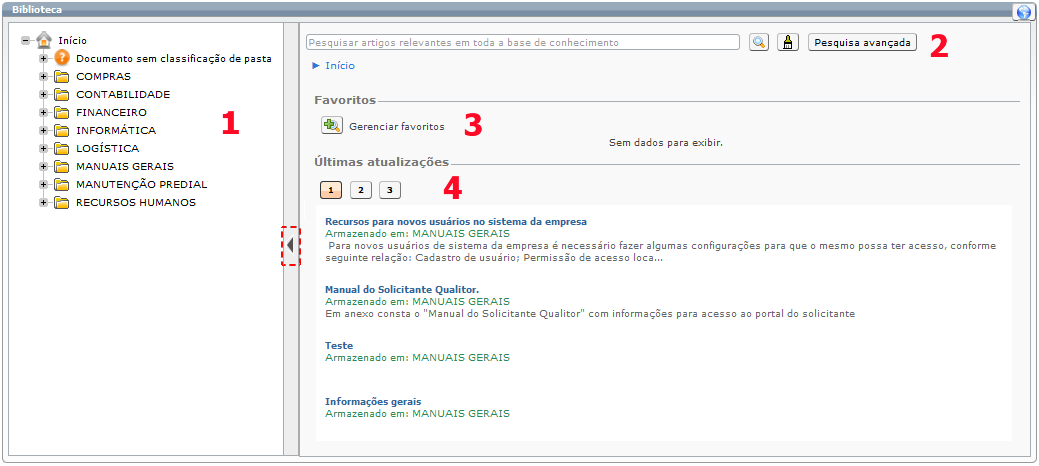Open article Manual do Solicitante Qualitor
1039x466 pixels.
(402, 290)
